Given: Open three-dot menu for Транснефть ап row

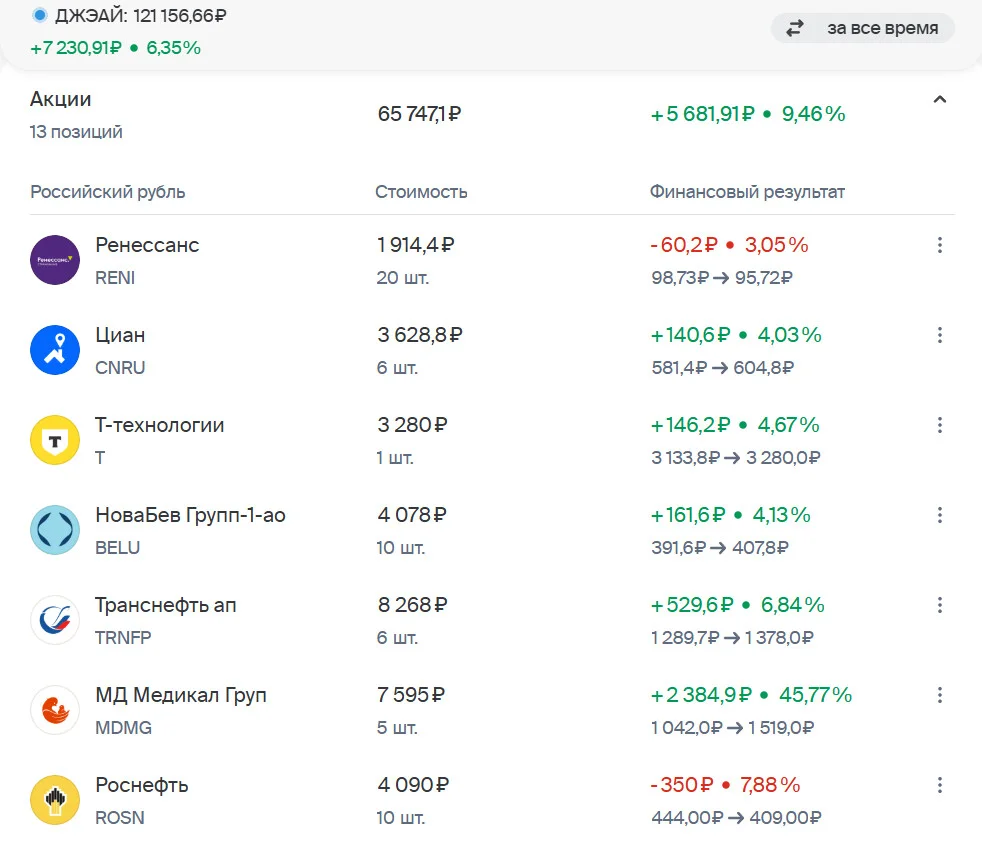Looking at the screenshot, I should (939, 605).
